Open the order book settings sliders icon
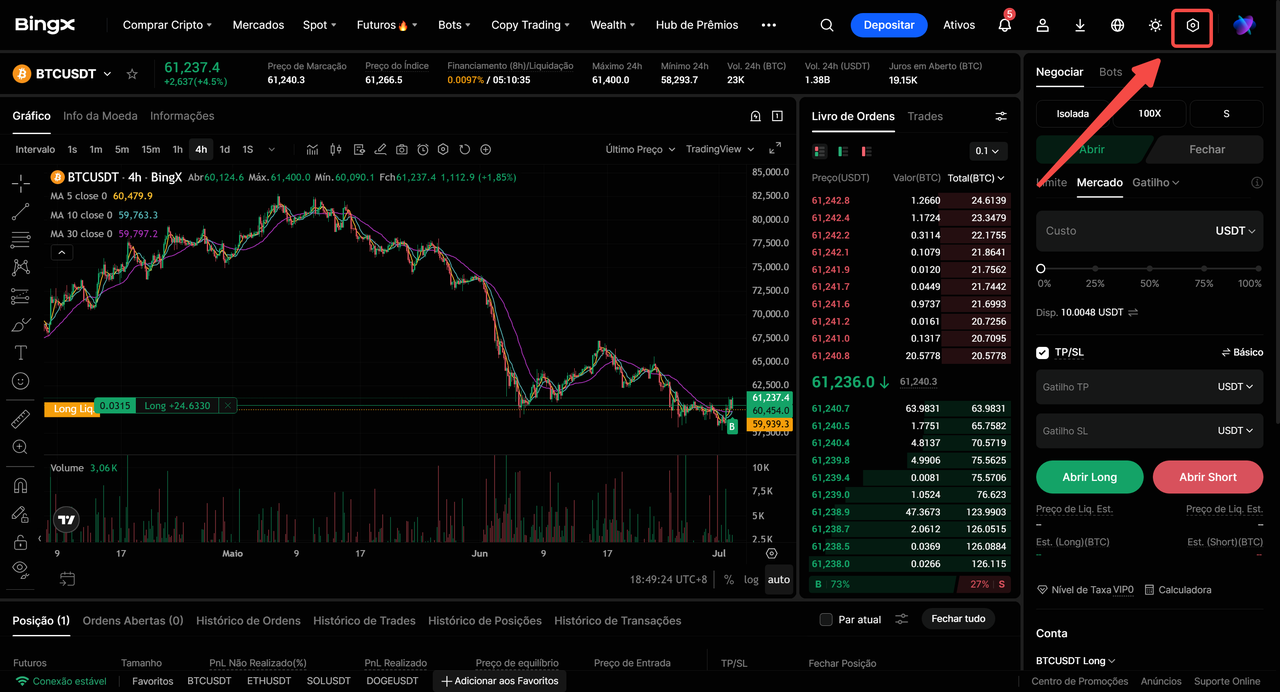This screenshot has height=692, width=1280. (x=1001, y=117)
